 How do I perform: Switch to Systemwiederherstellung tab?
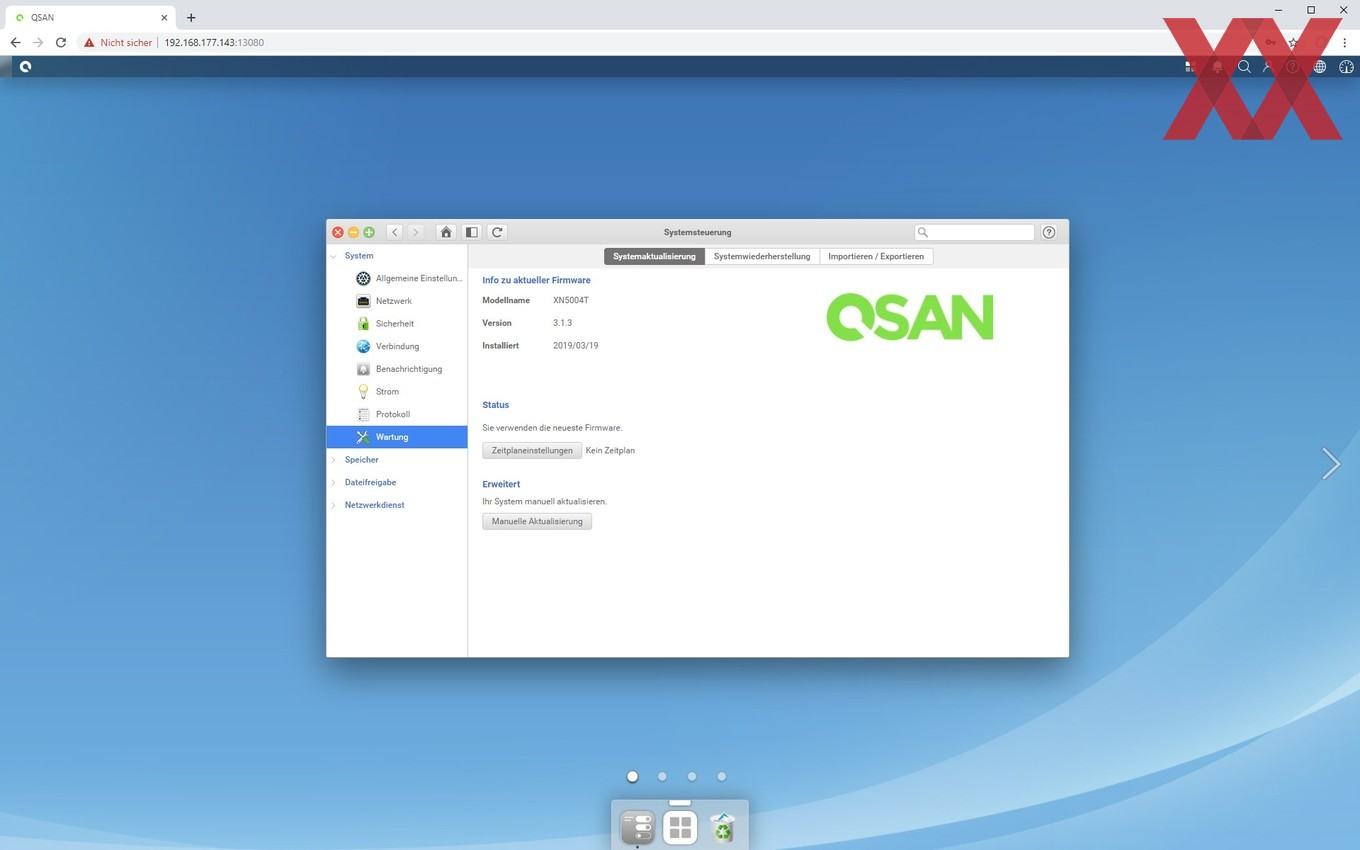click(762, 256)
